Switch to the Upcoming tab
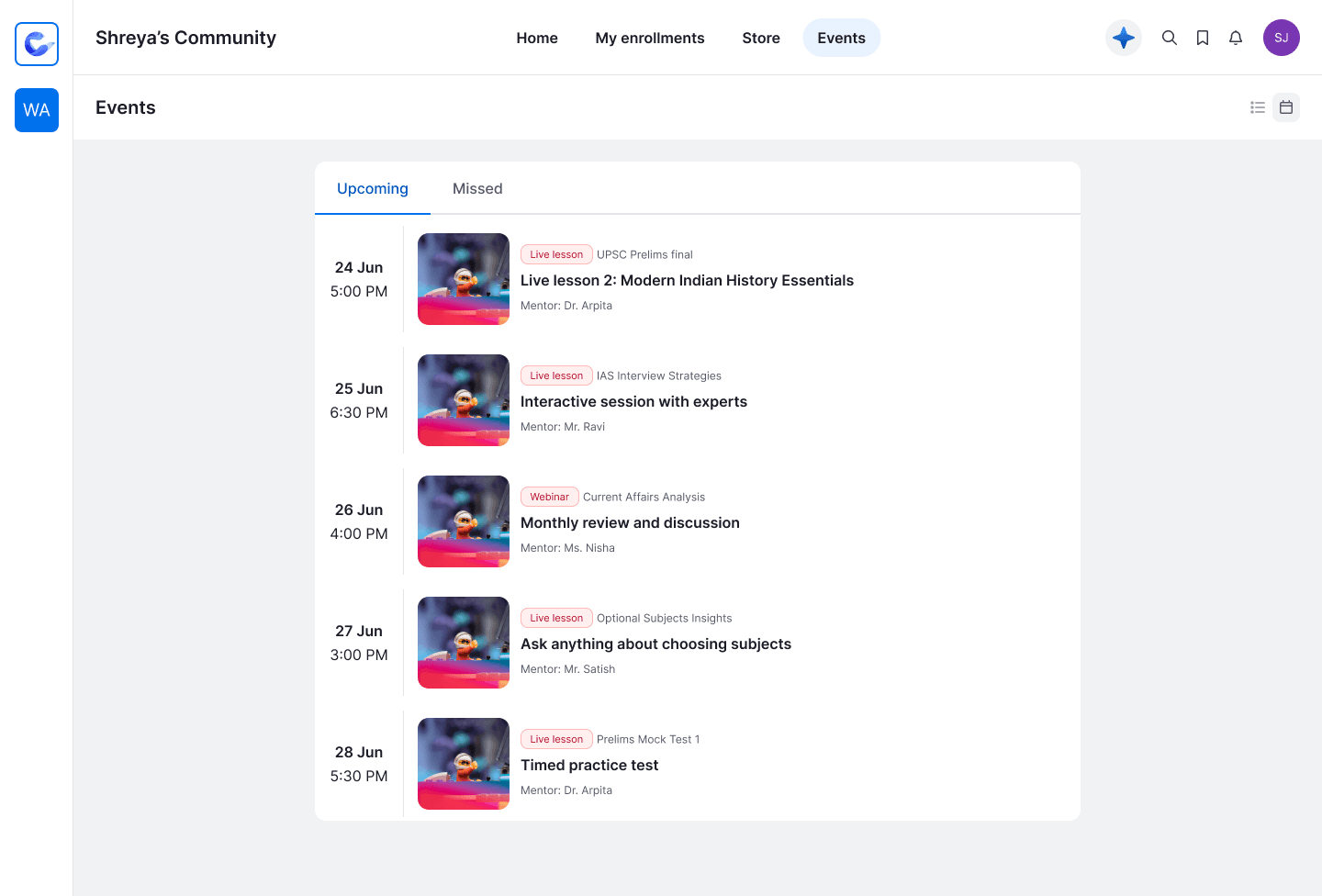 (373, 188)
